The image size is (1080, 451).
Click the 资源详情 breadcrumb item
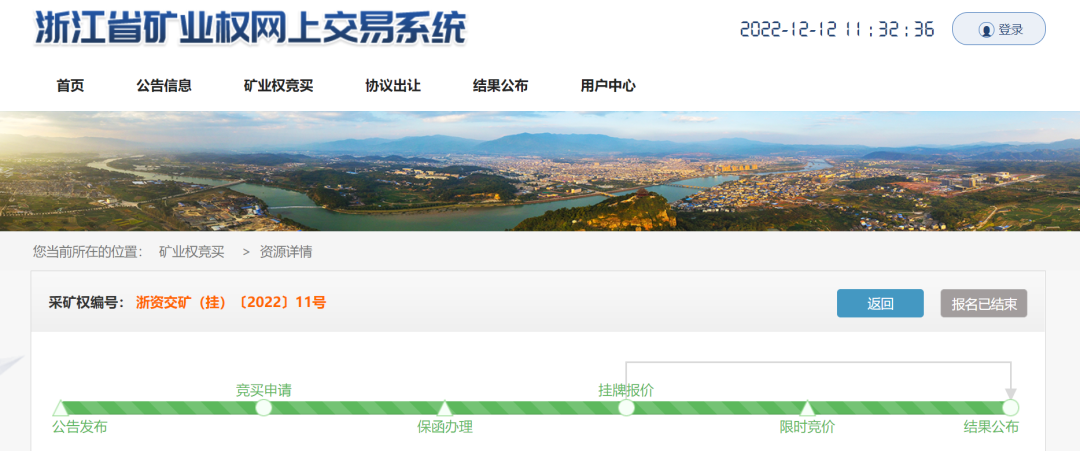(x=286, y=252)
